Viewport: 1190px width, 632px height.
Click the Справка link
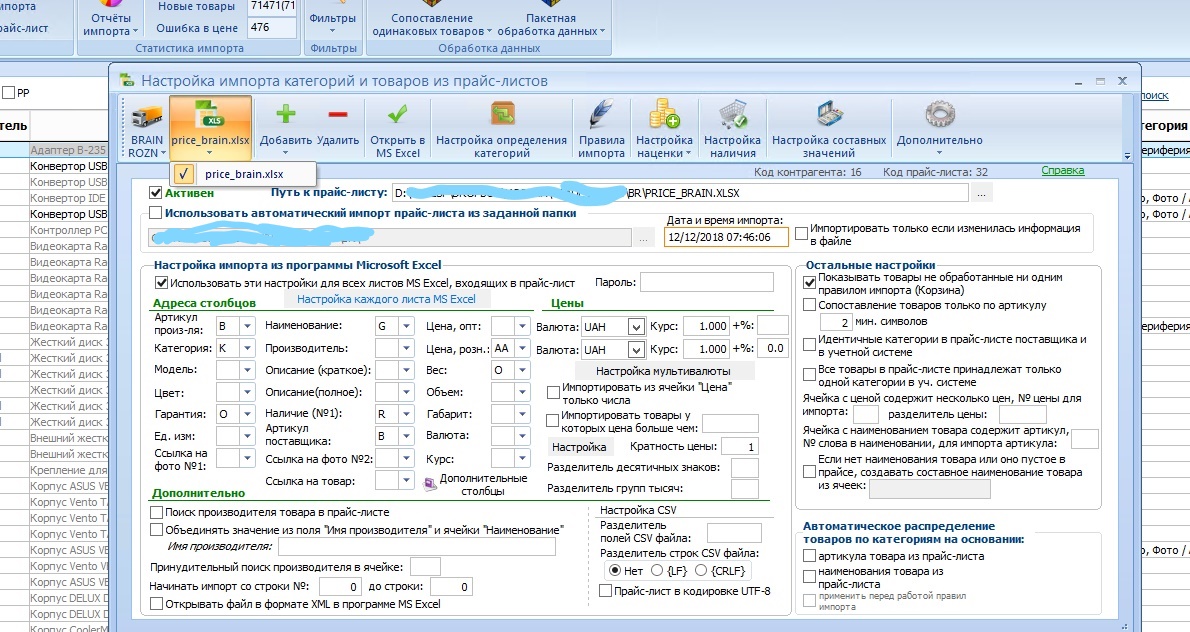(1062, 170)
